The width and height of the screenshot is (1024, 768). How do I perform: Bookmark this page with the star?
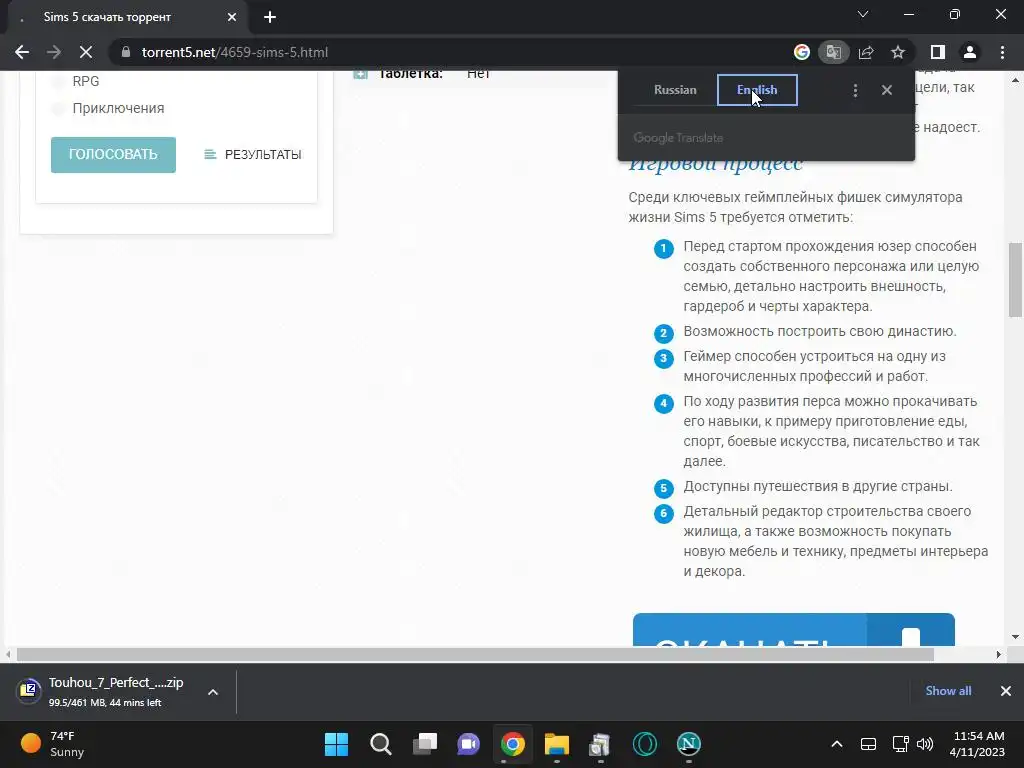point(898,52)
